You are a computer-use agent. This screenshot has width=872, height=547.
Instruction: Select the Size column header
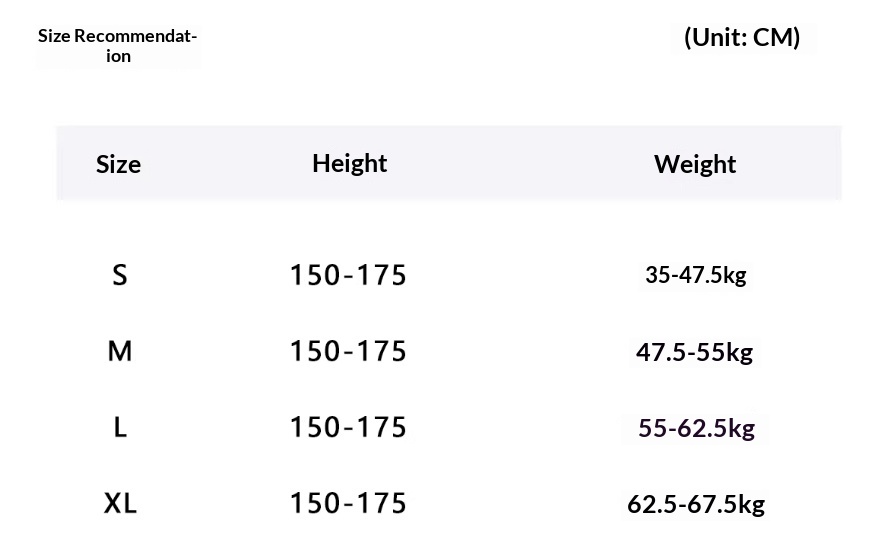[118, 164]
